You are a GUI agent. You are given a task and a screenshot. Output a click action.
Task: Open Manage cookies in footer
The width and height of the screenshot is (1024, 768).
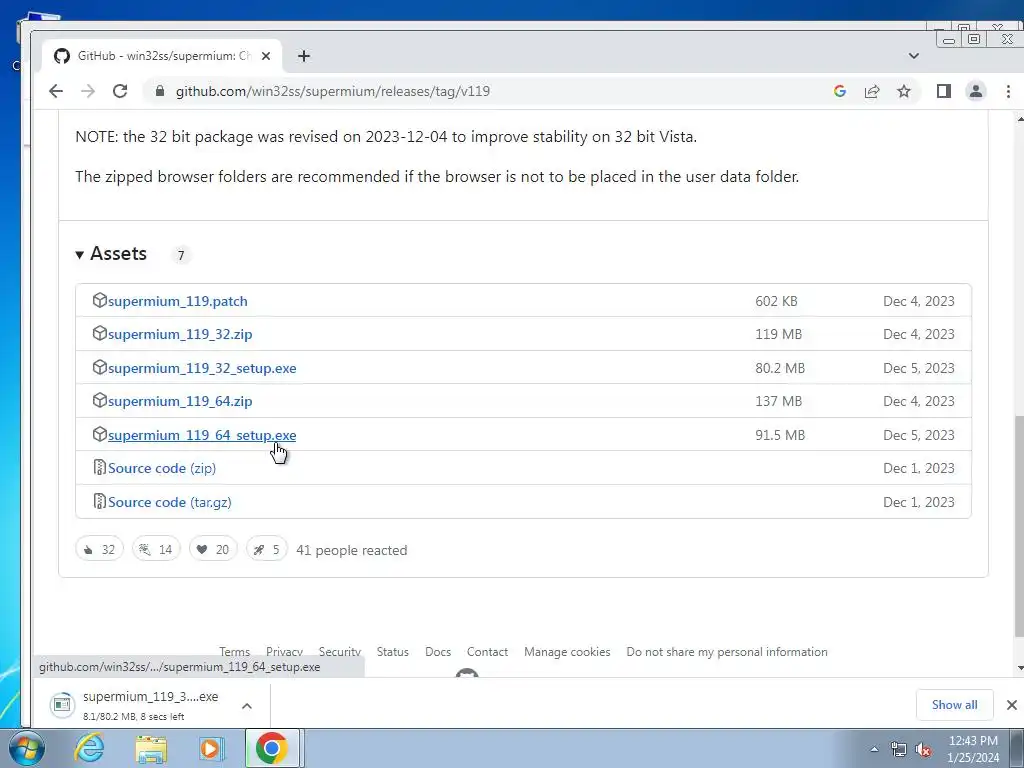pyautogui.click(x=567, y=652)
